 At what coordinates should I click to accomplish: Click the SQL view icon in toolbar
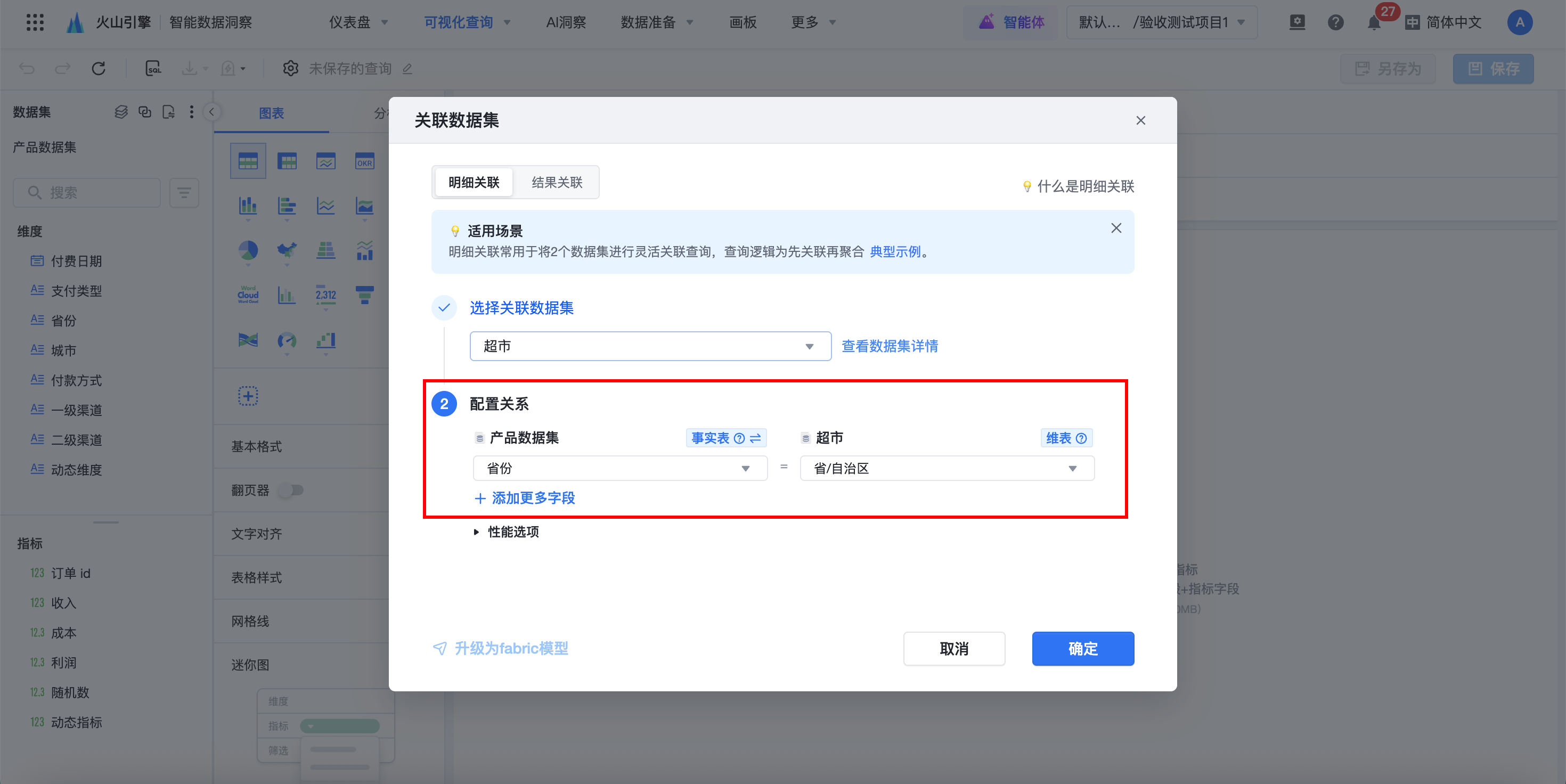tap(153, 68)
